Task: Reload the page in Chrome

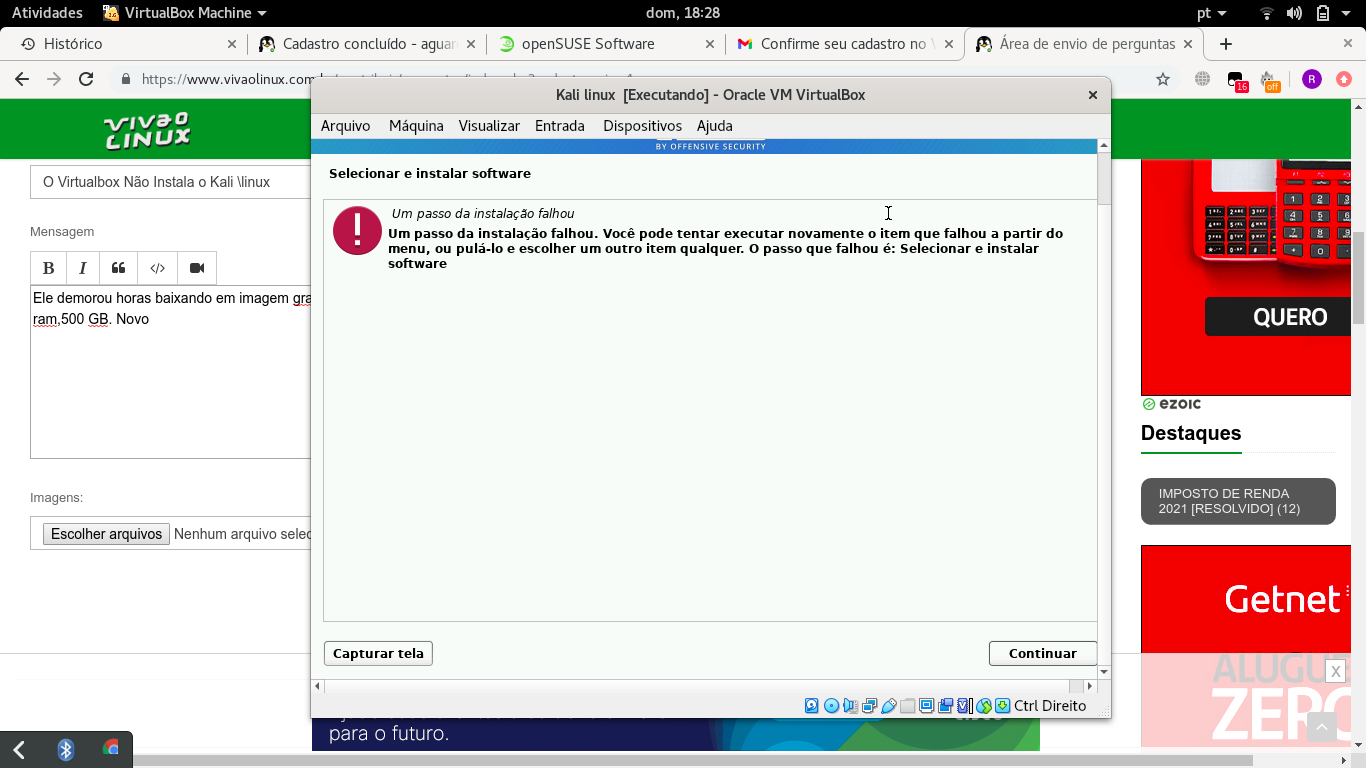Action: tap(86, 79)
